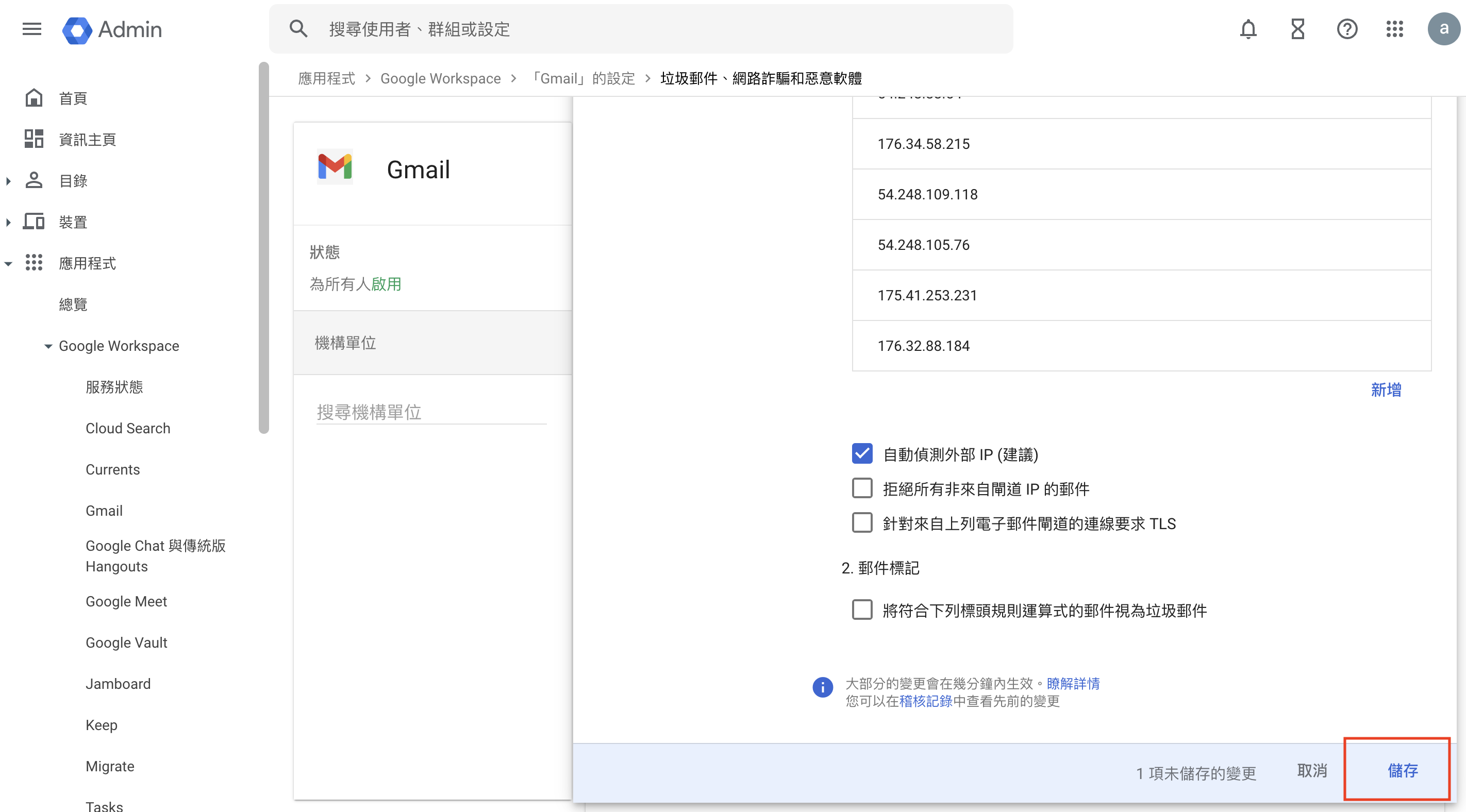Click the 為所有人啟用 status text

click(355, 284)
